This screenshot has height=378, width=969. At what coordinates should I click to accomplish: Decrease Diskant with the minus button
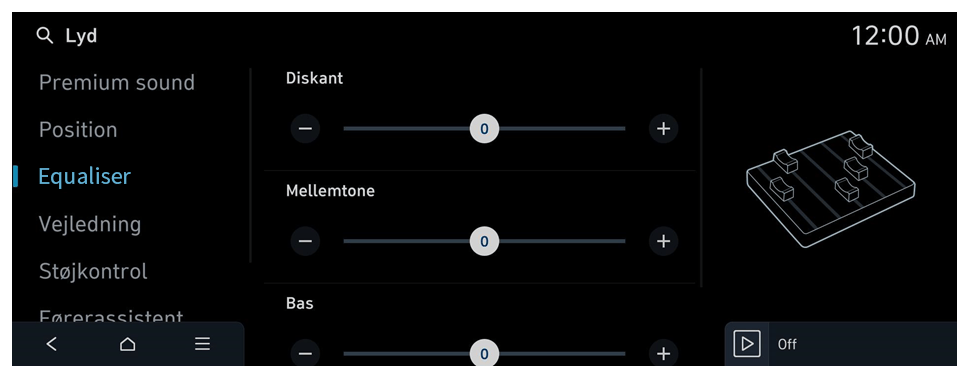pyautogui.click(x=305, y=128)
